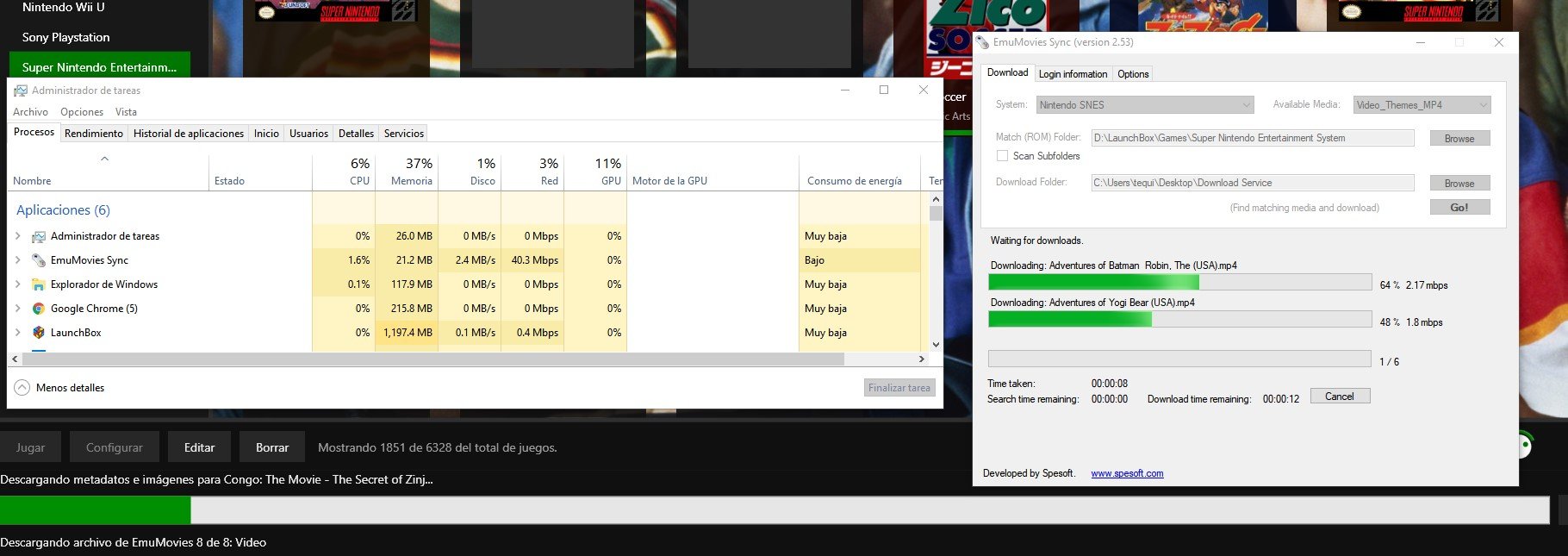
Task: Click the LaunchBox process icon
Action: [x=38, y=333]
